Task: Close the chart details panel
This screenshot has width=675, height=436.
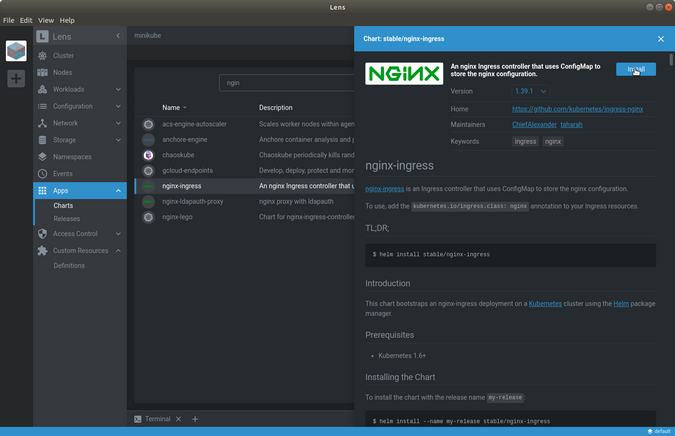Action: 660,39
